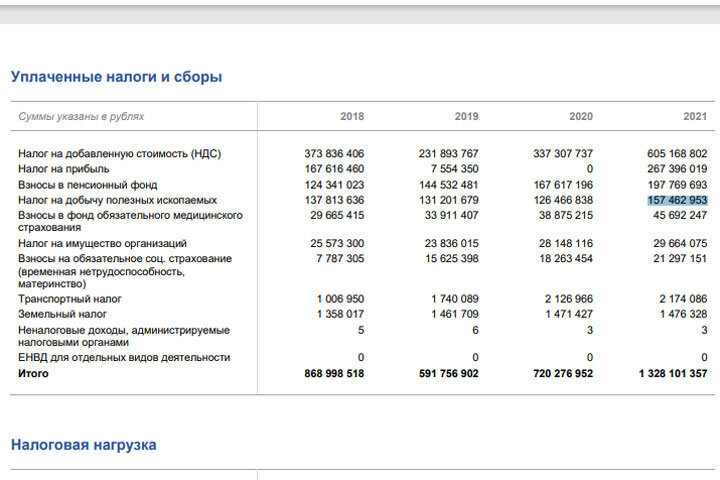Click the mineral tax 2020 value 126 466 838
The height and width of the screenshot is (480, 720).
563,200
